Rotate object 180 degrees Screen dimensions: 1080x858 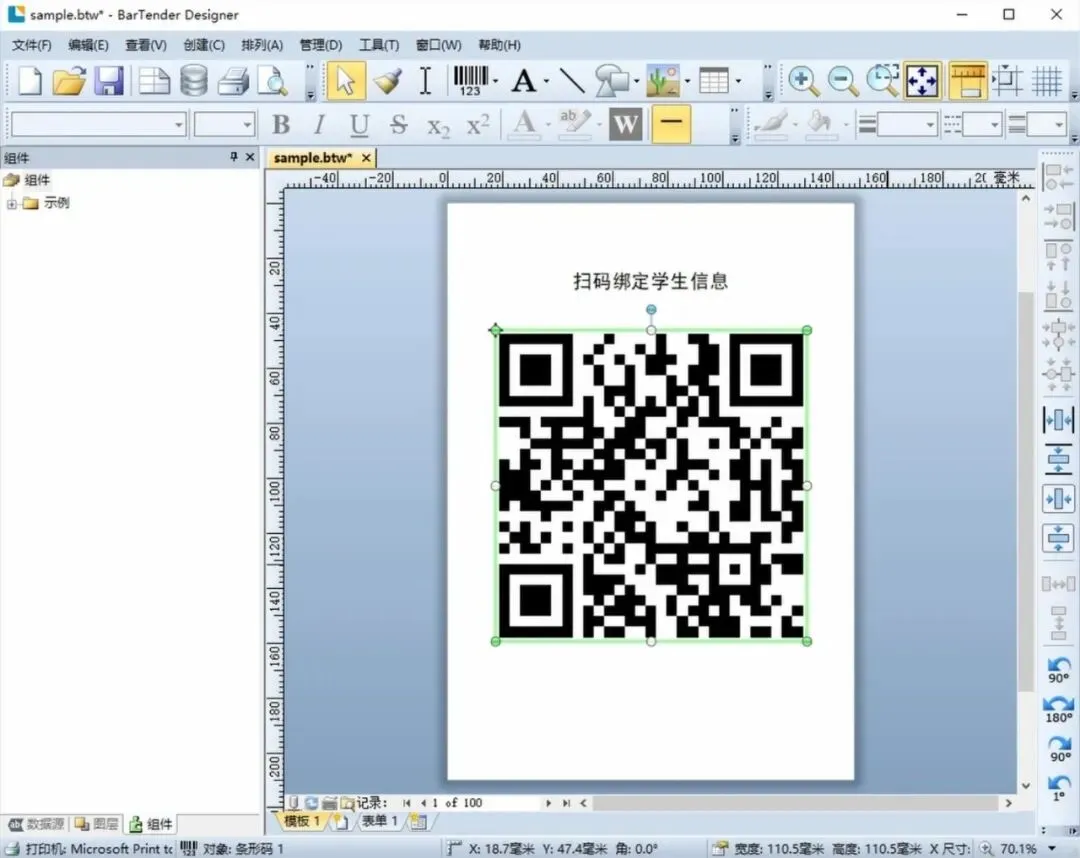point(1058,709)
